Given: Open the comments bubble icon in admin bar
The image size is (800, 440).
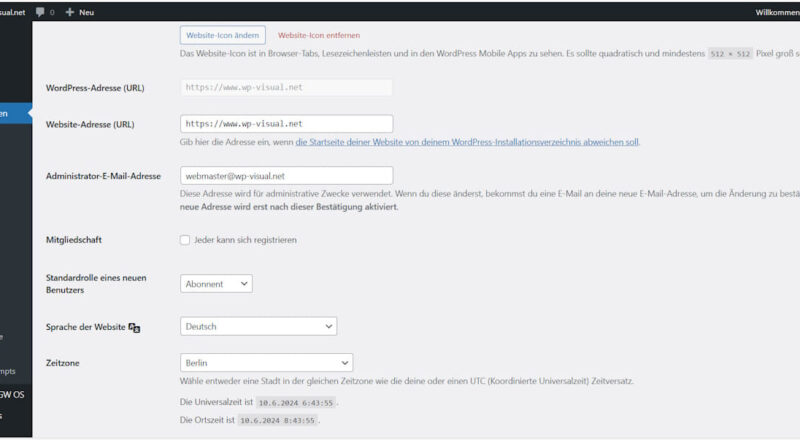Looking at the screenshot, I should click(x=40, y=12).
